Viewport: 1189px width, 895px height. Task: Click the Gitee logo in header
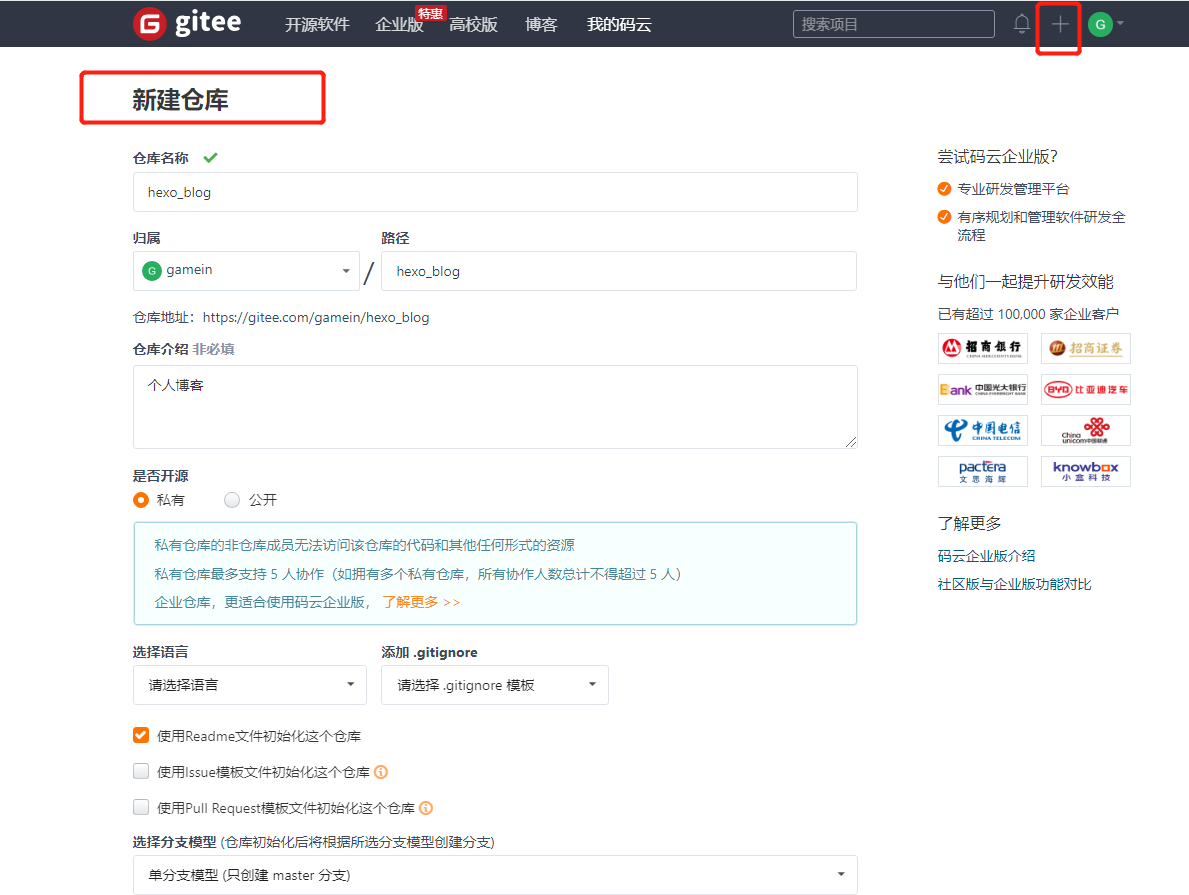click(x=187, y=24)
